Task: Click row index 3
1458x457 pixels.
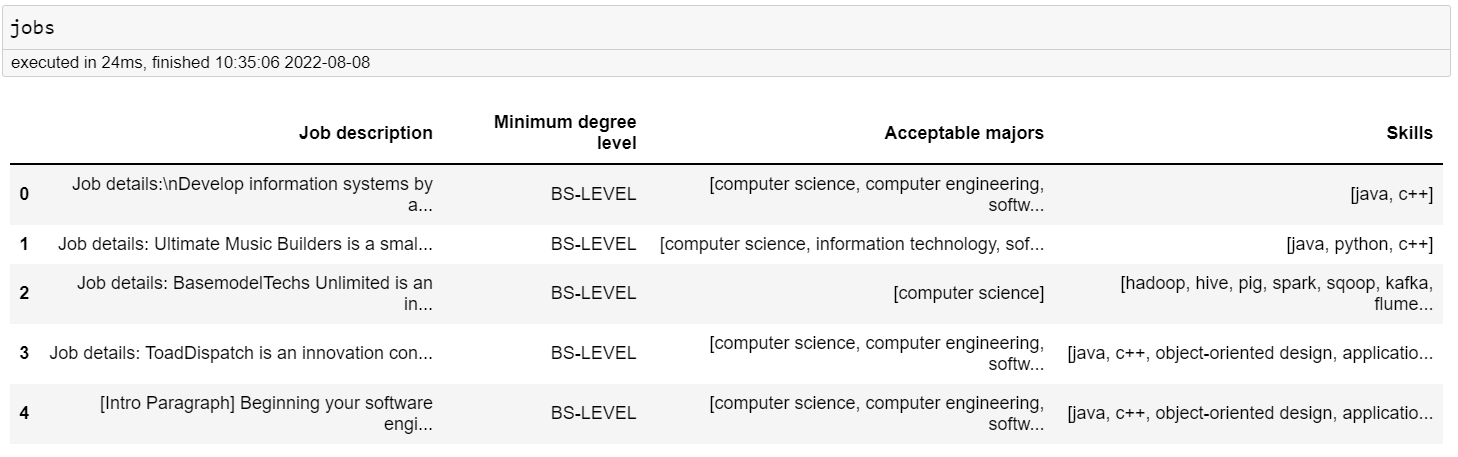Action: 24,353
